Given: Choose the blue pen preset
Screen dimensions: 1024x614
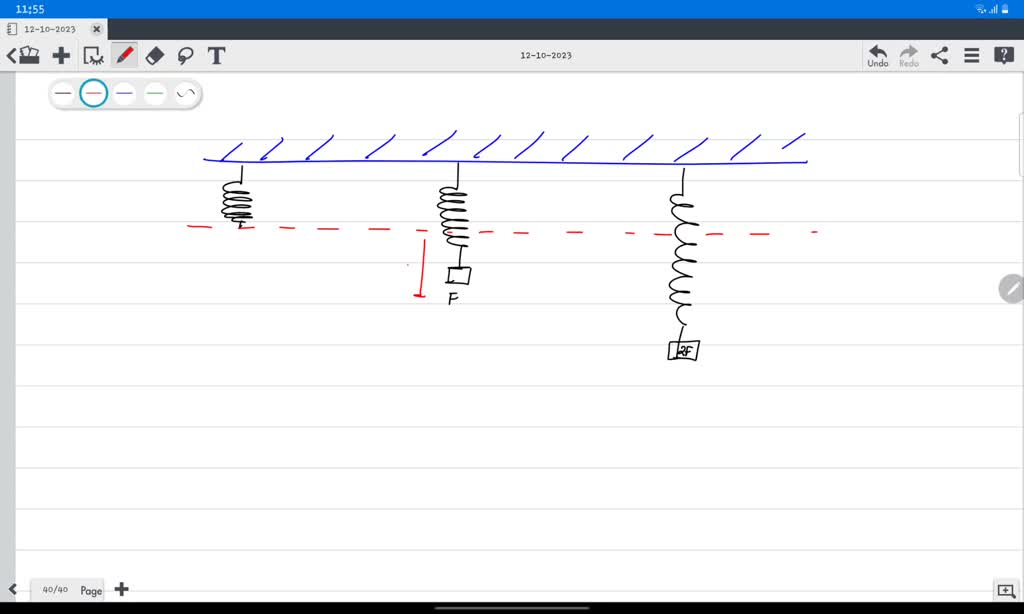Looking at the screenshot, I should pos(124,93).
